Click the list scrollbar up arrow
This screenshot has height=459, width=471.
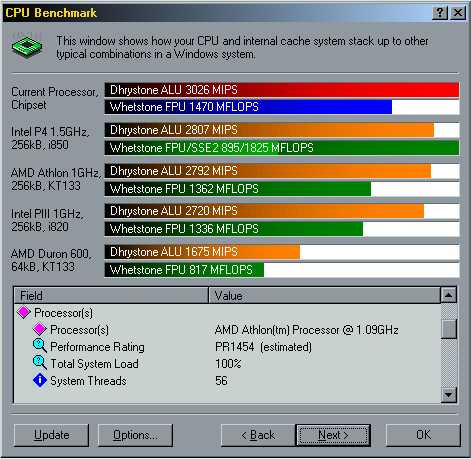(x=449, y=295)
